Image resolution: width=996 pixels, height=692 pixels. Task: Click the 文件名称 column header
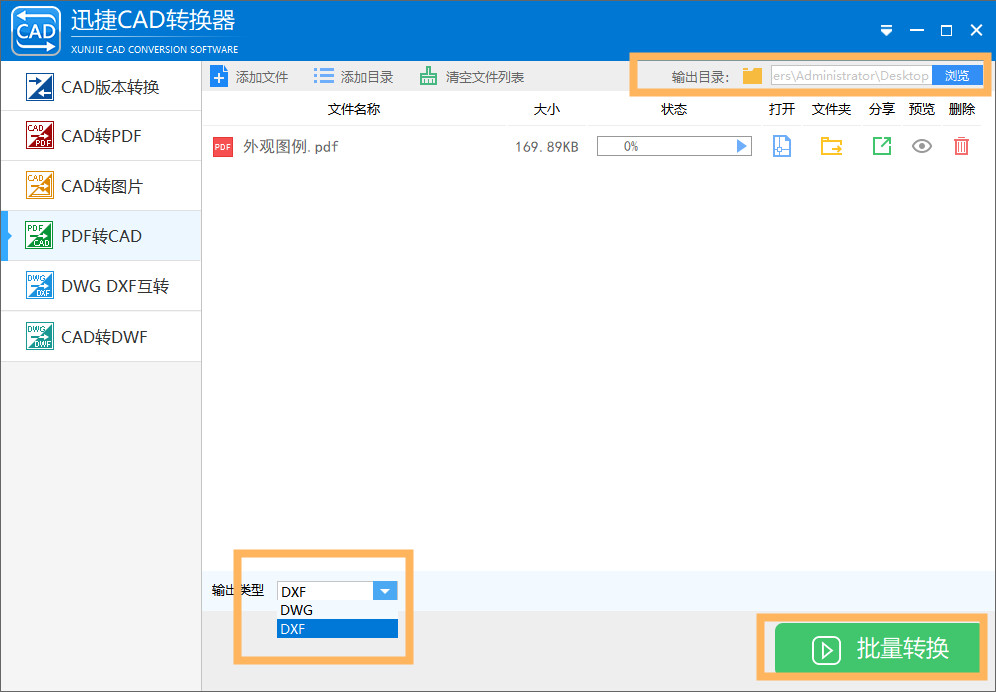354,109
